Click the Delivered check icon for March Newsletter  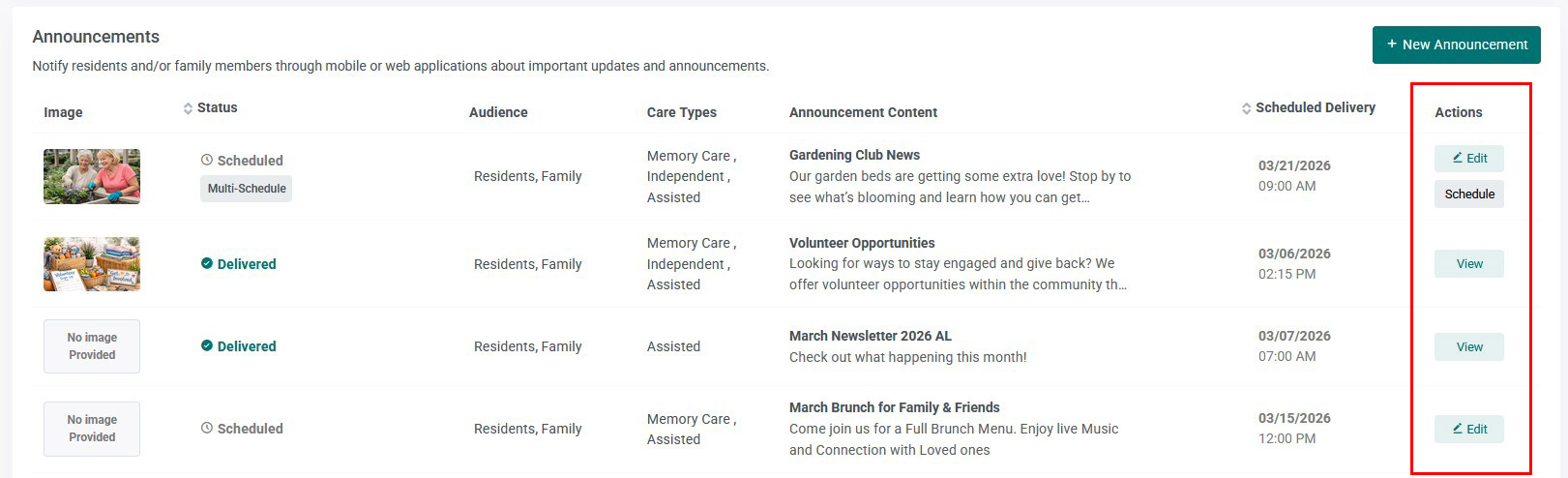(206, 345)
